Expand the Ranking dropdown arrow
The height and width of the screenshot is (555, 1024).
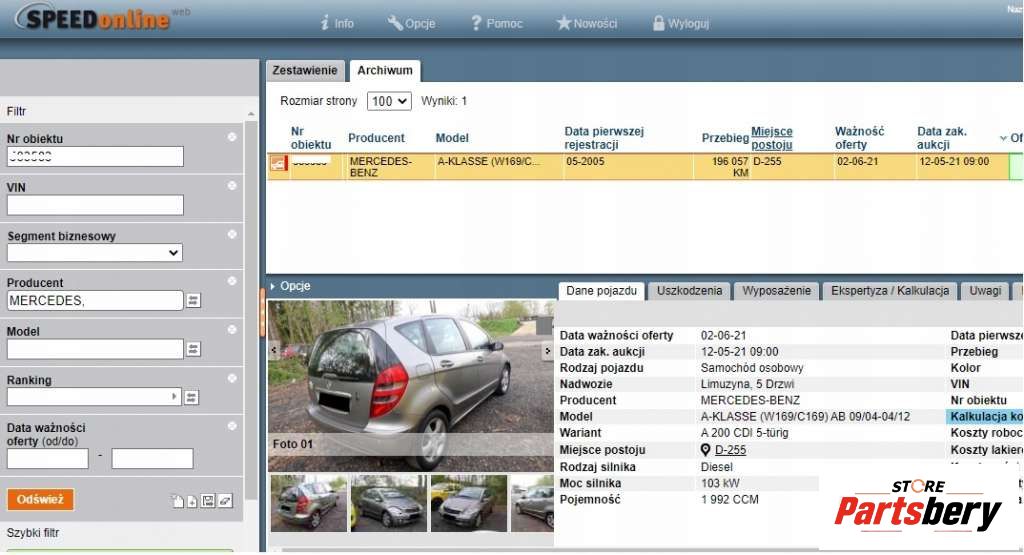[x=174, y=397]
